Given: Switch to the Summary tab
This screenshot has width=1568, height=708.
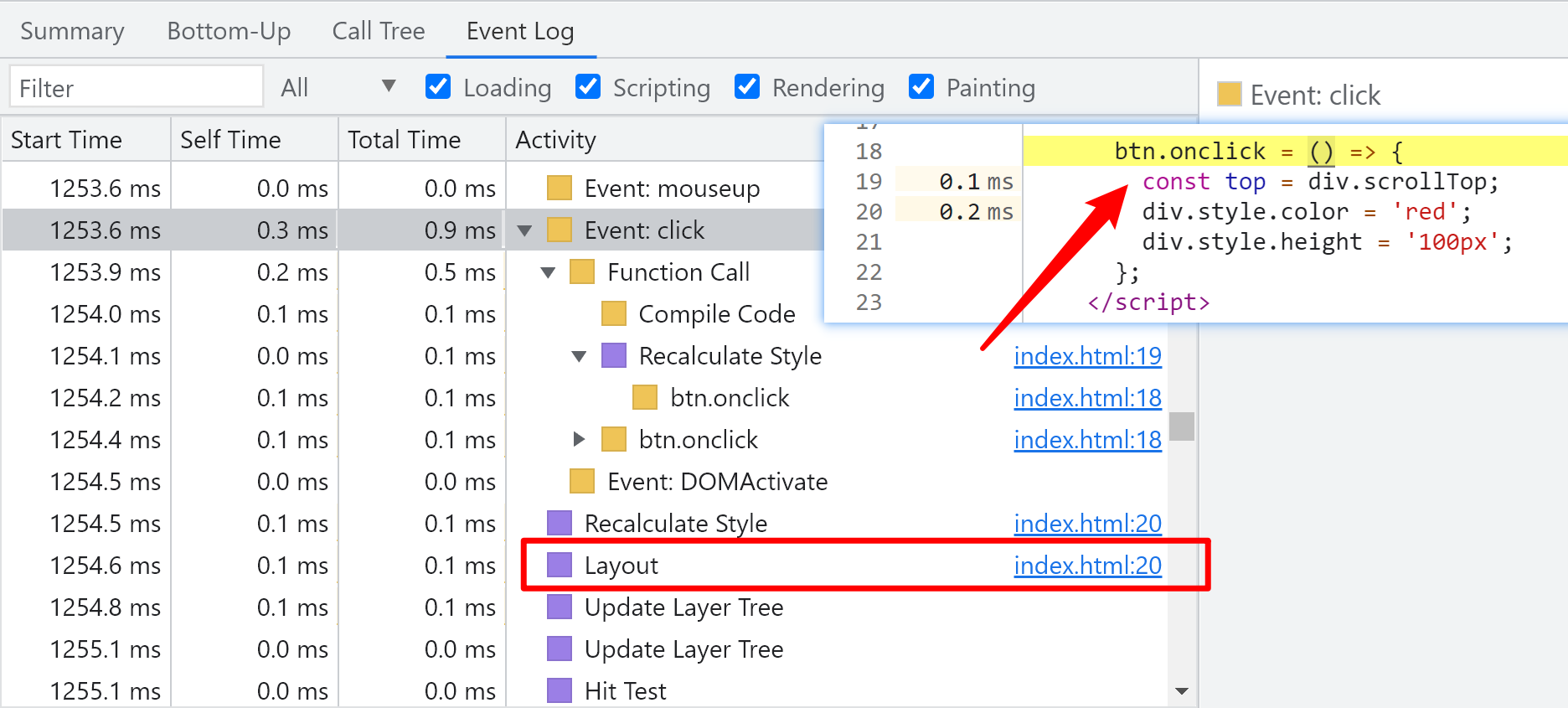Looking at the screenshot, I should 72,31.
